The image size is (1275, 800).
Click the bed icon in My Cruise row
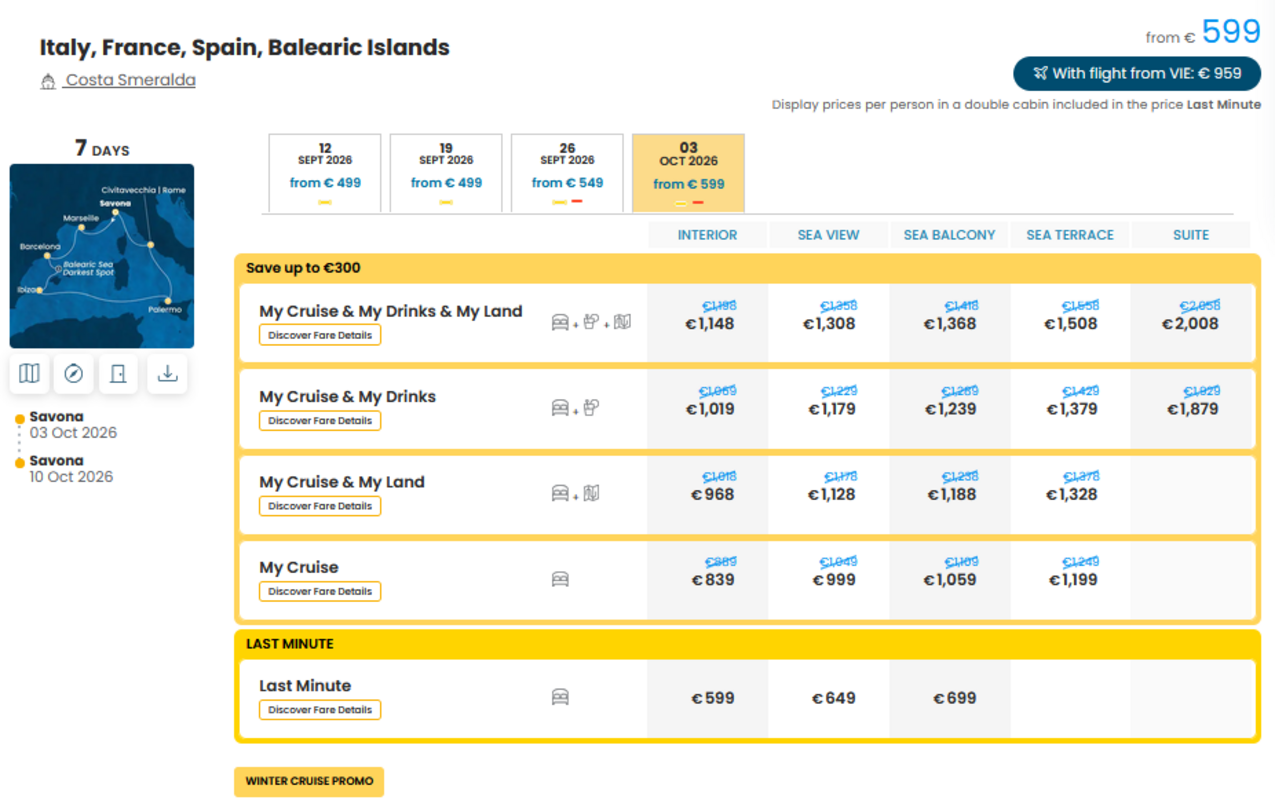[560, 579]
